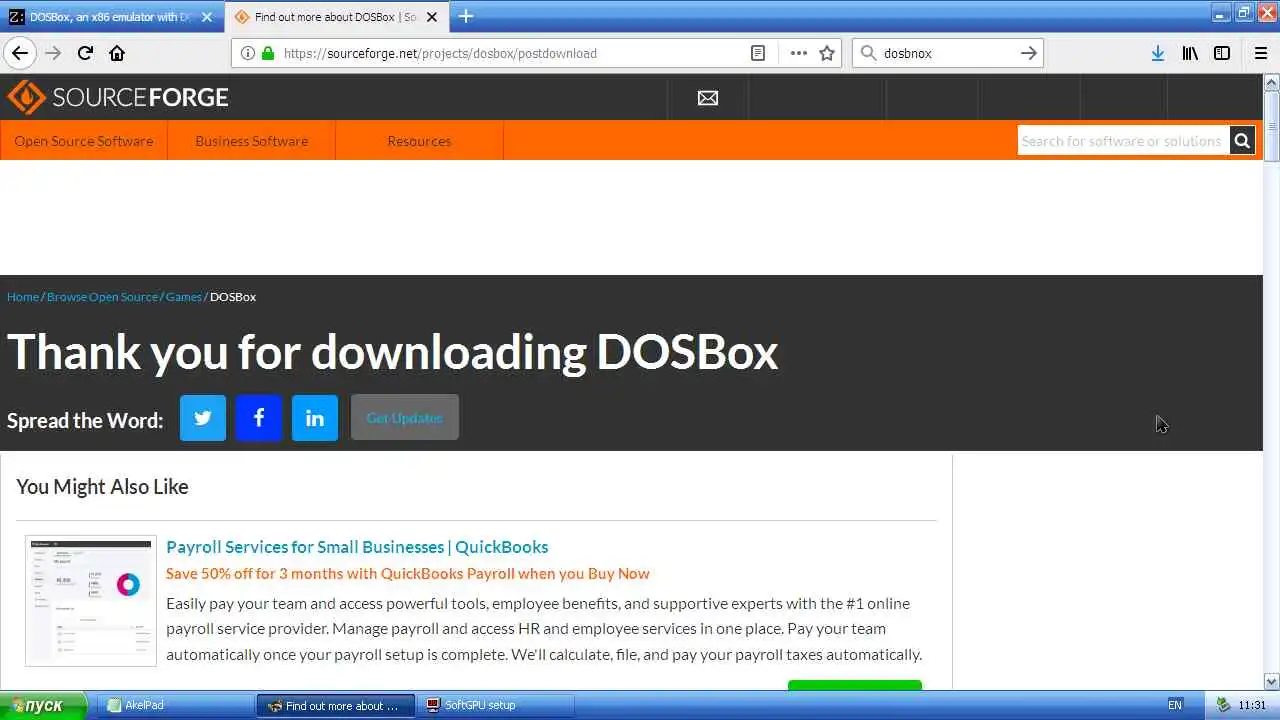Open a new tab with plus button
The image size is (1280, 720).
pyautogui.click(x=466, y=16)
